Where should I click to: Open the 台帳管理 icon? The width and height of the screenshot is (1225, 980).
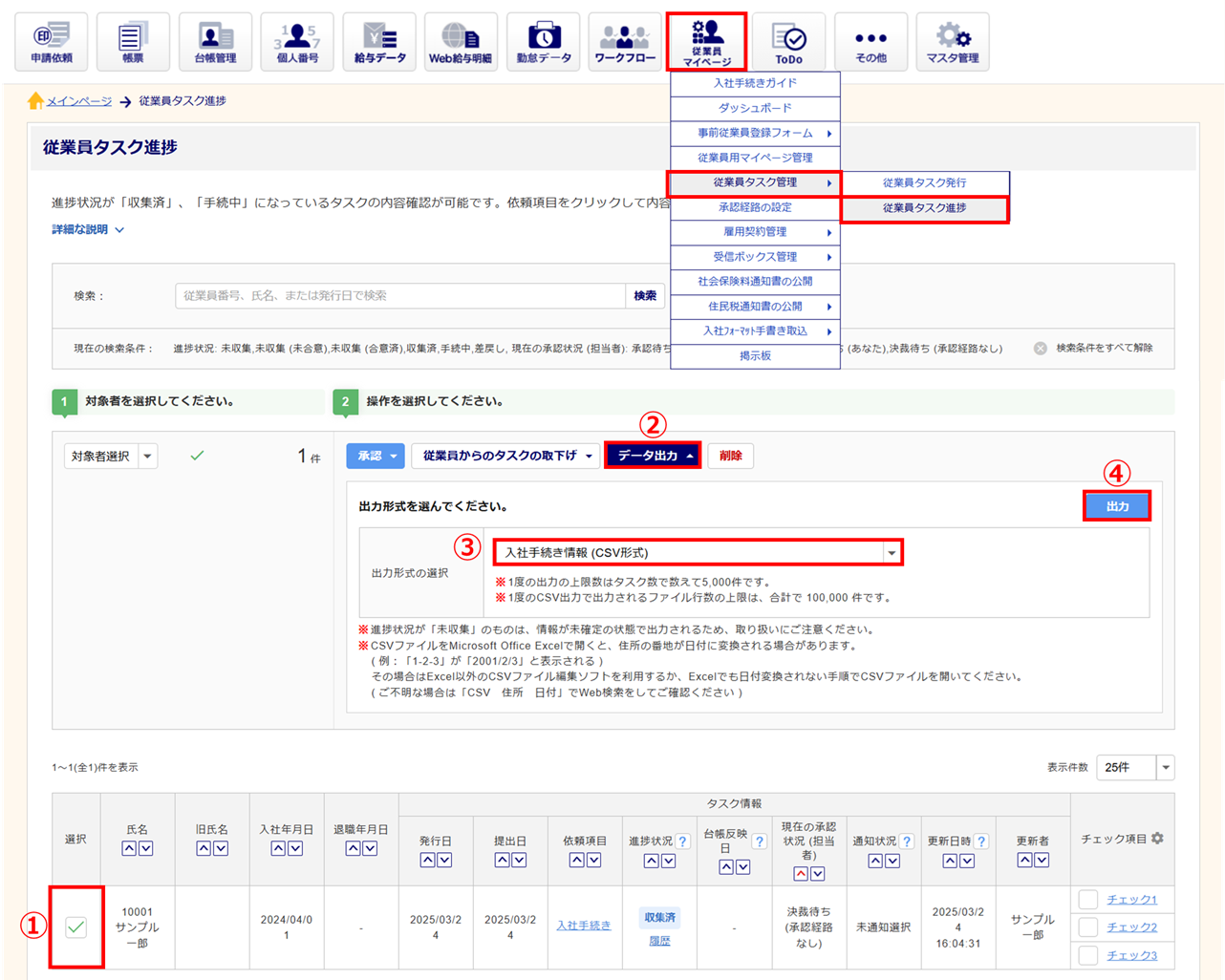tap(215, 42)
